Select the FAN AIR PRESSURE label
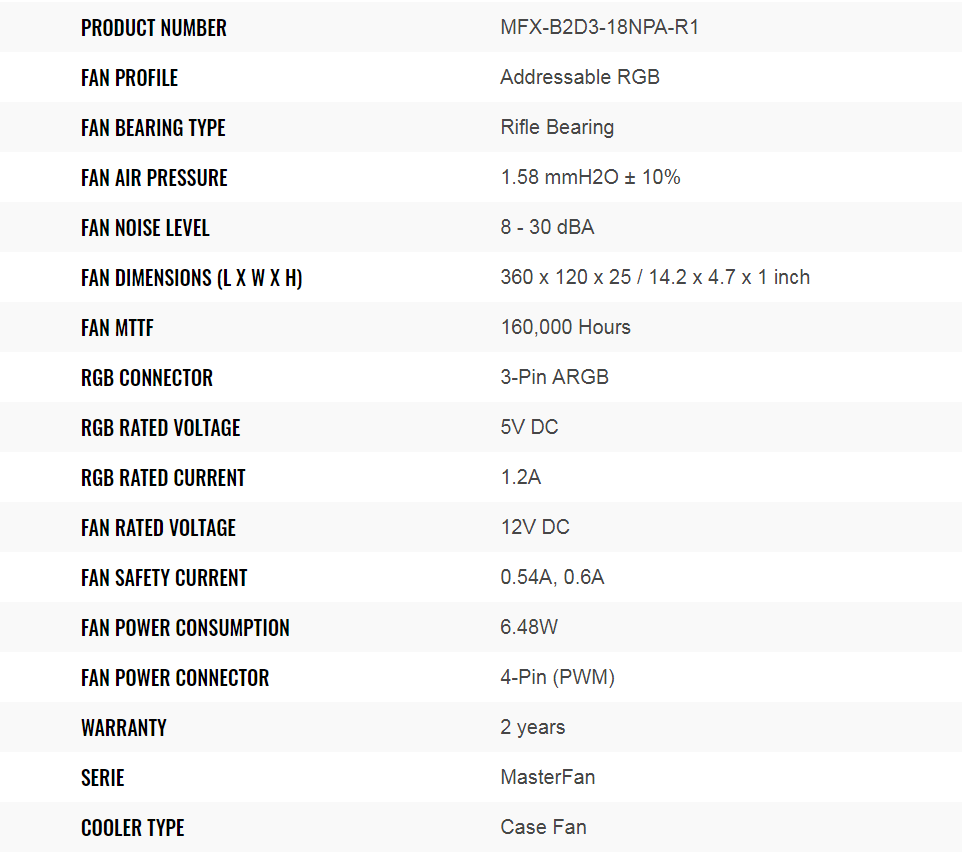This screenshot has height=852, width=962. tap(154, 178)
